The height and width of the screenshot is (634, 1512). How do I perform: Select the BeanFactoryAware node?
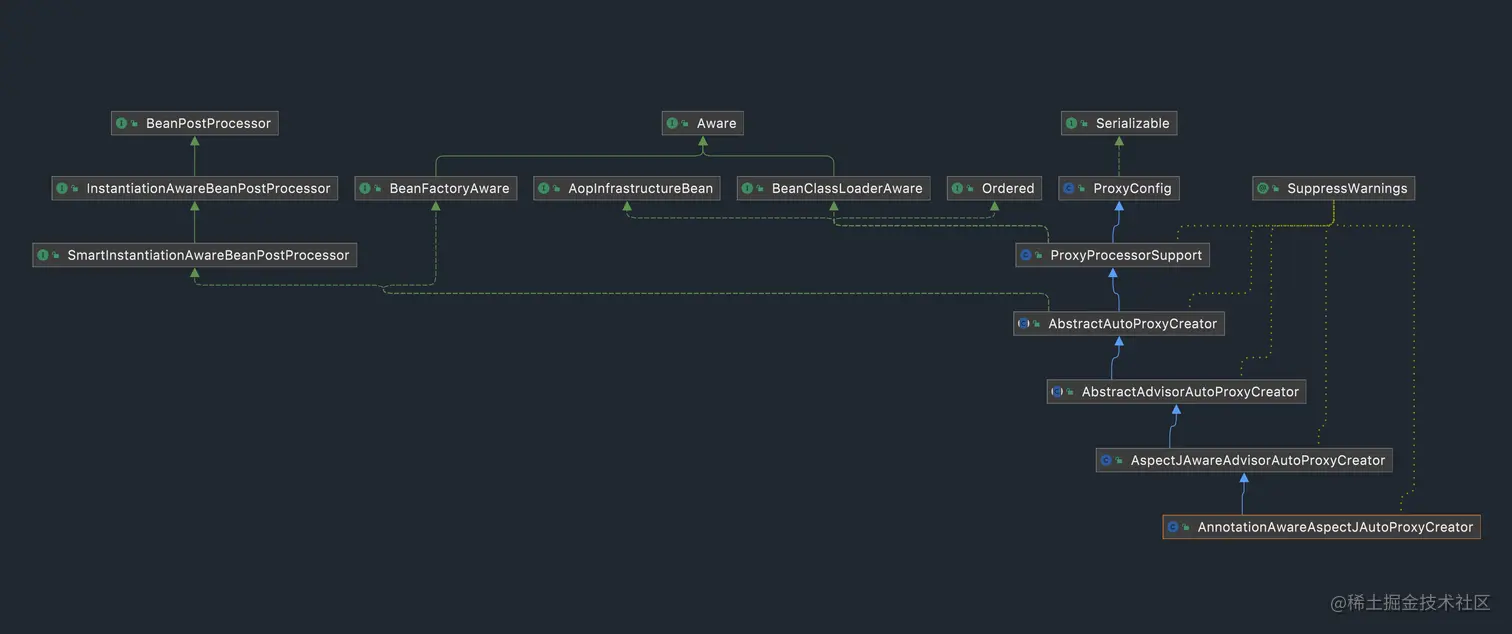435,188
